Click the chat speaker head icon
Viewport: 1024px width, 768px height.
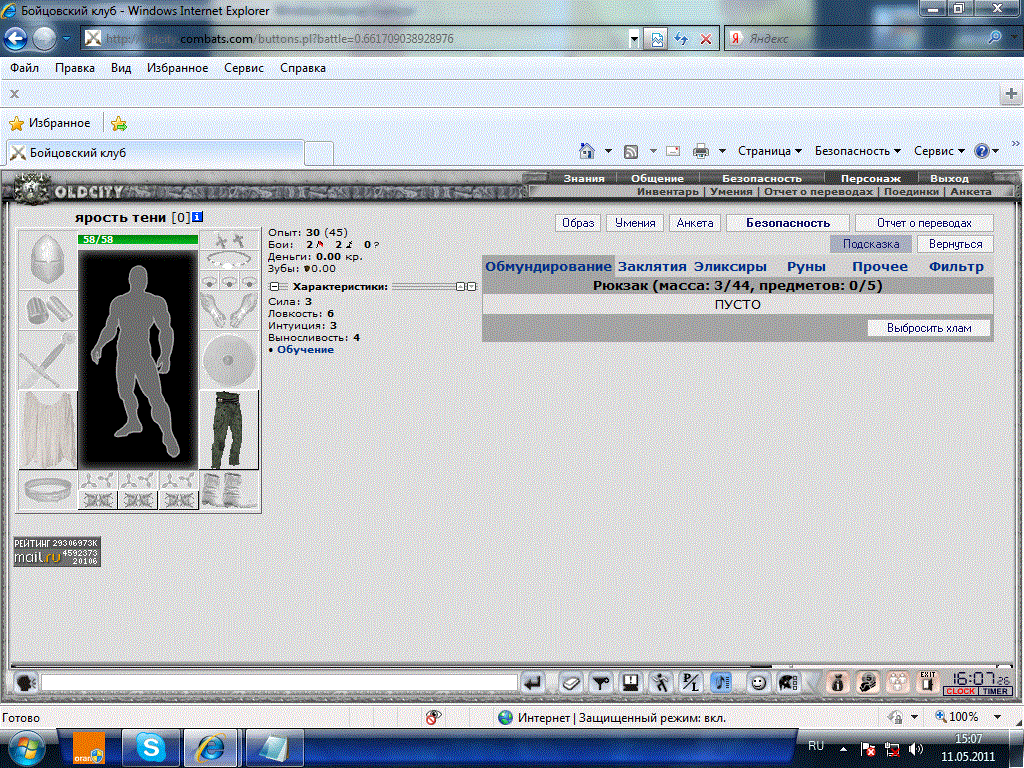pyautogui.click(x=26, y=683)
